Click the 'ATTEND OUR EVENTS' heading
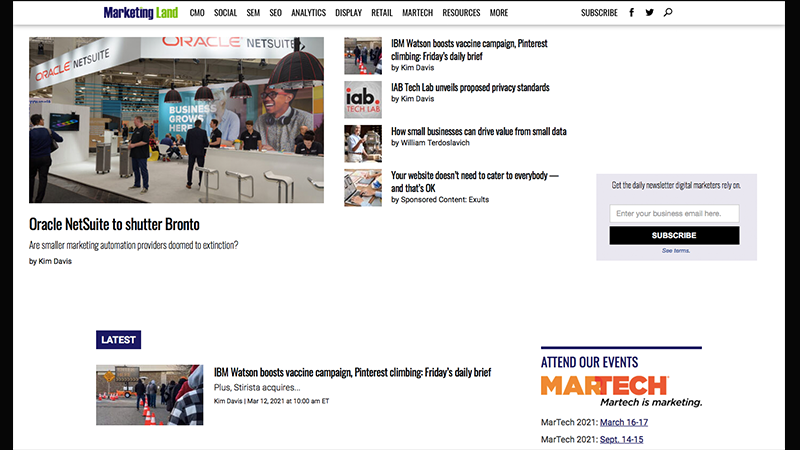800x450 pixels. click(589, 362)
